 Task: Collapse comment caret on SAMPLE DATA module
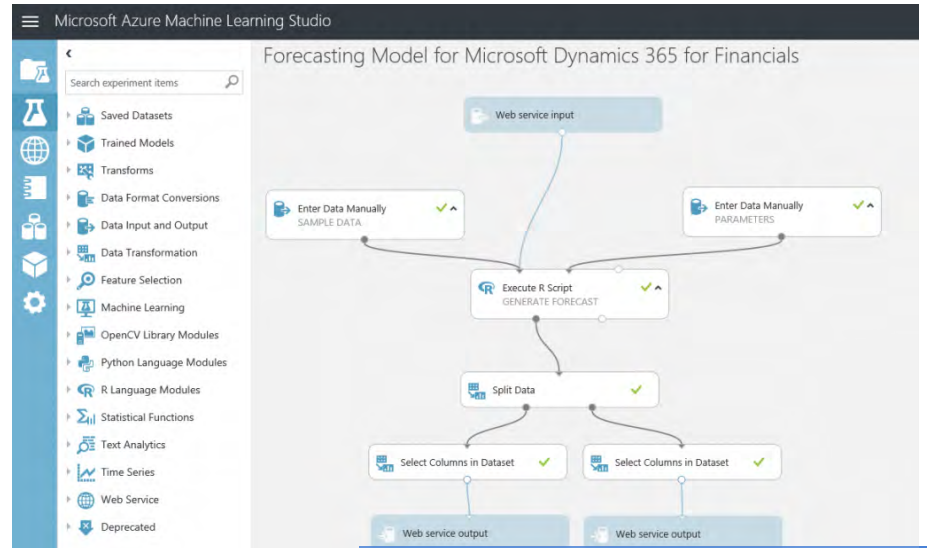pos(453,209)
